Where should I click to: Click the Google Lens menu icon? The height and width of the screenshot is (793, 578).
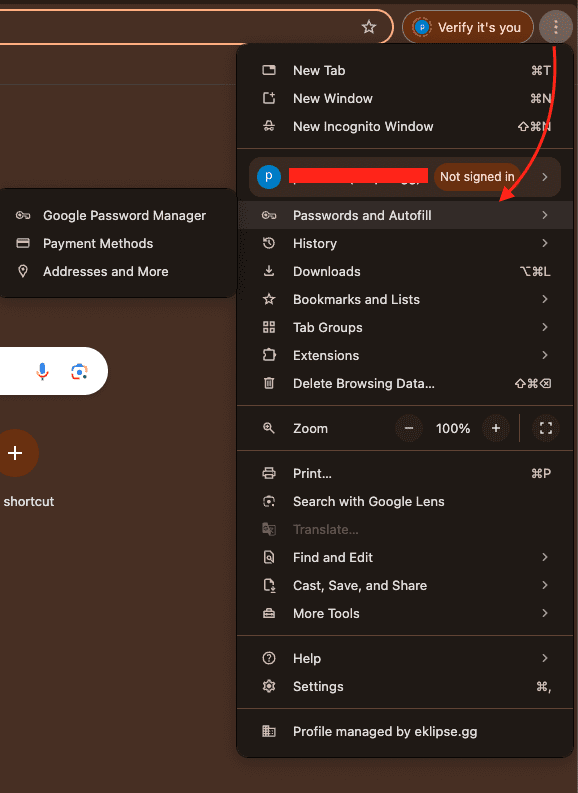269,501
